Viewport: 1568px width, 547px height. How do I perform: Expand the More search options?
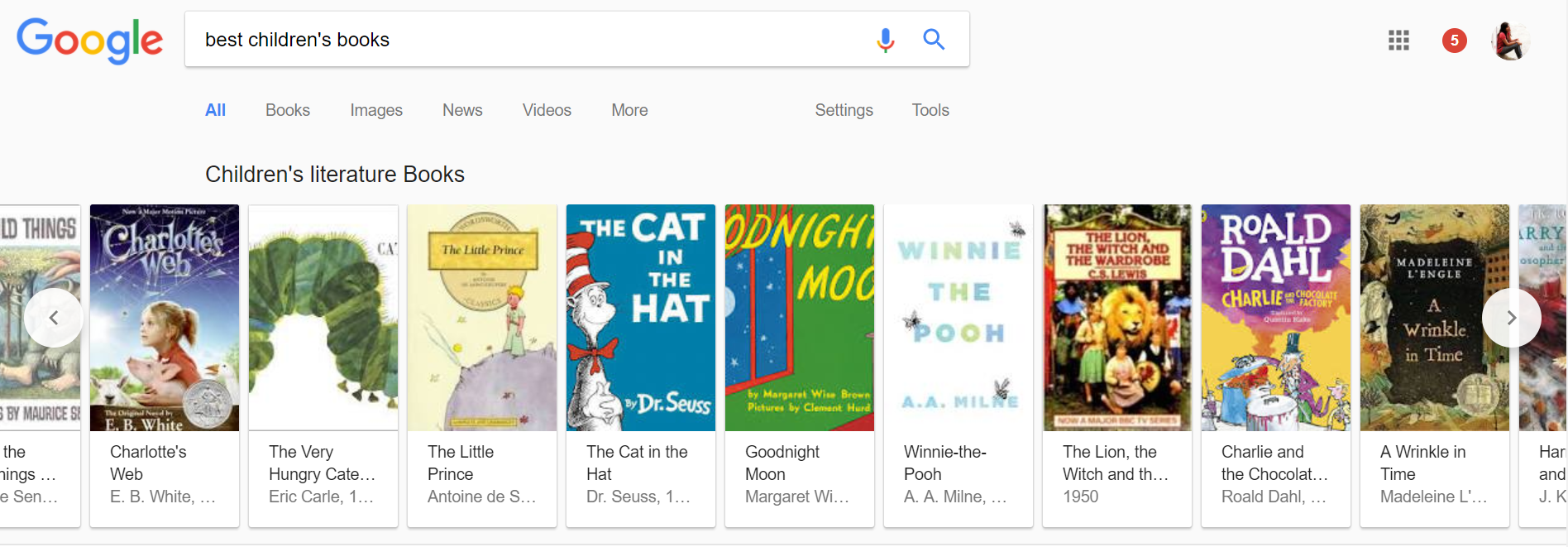(629, 110)
